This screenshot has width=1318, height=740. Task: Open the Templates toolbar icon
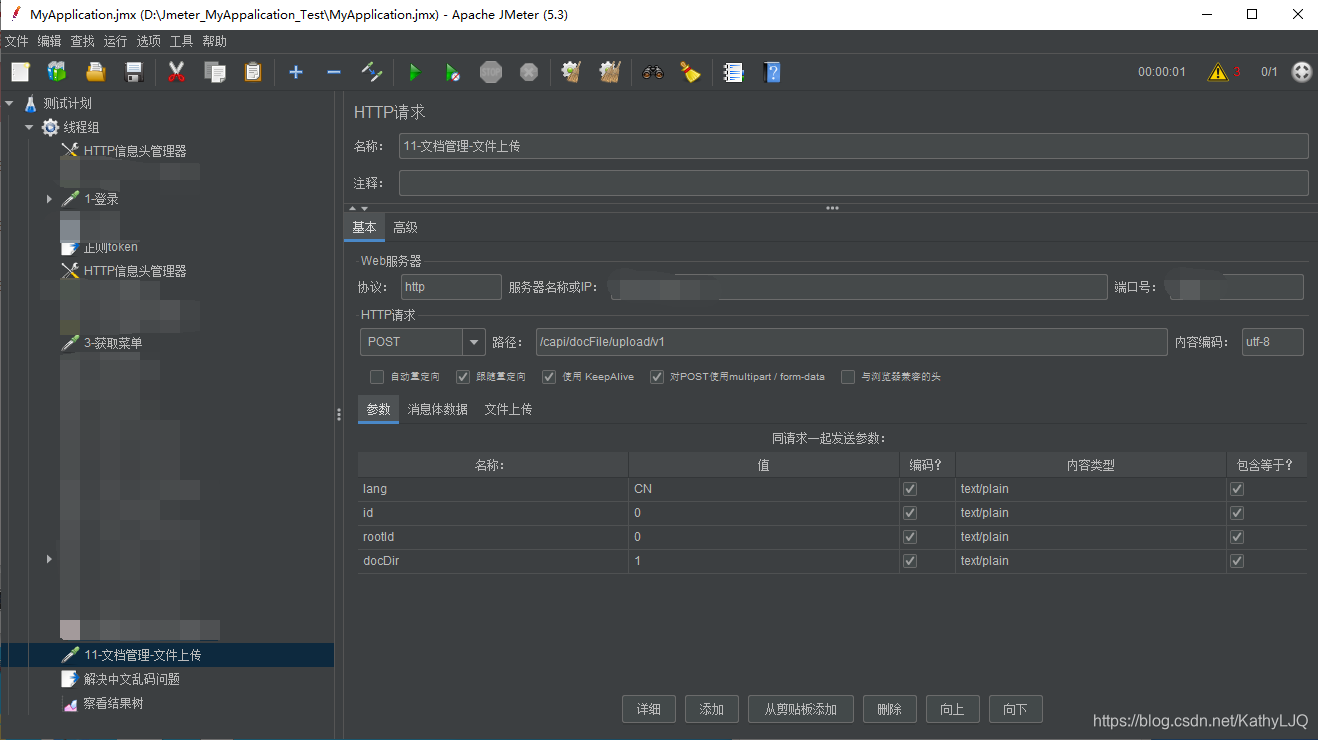(57, 72)
